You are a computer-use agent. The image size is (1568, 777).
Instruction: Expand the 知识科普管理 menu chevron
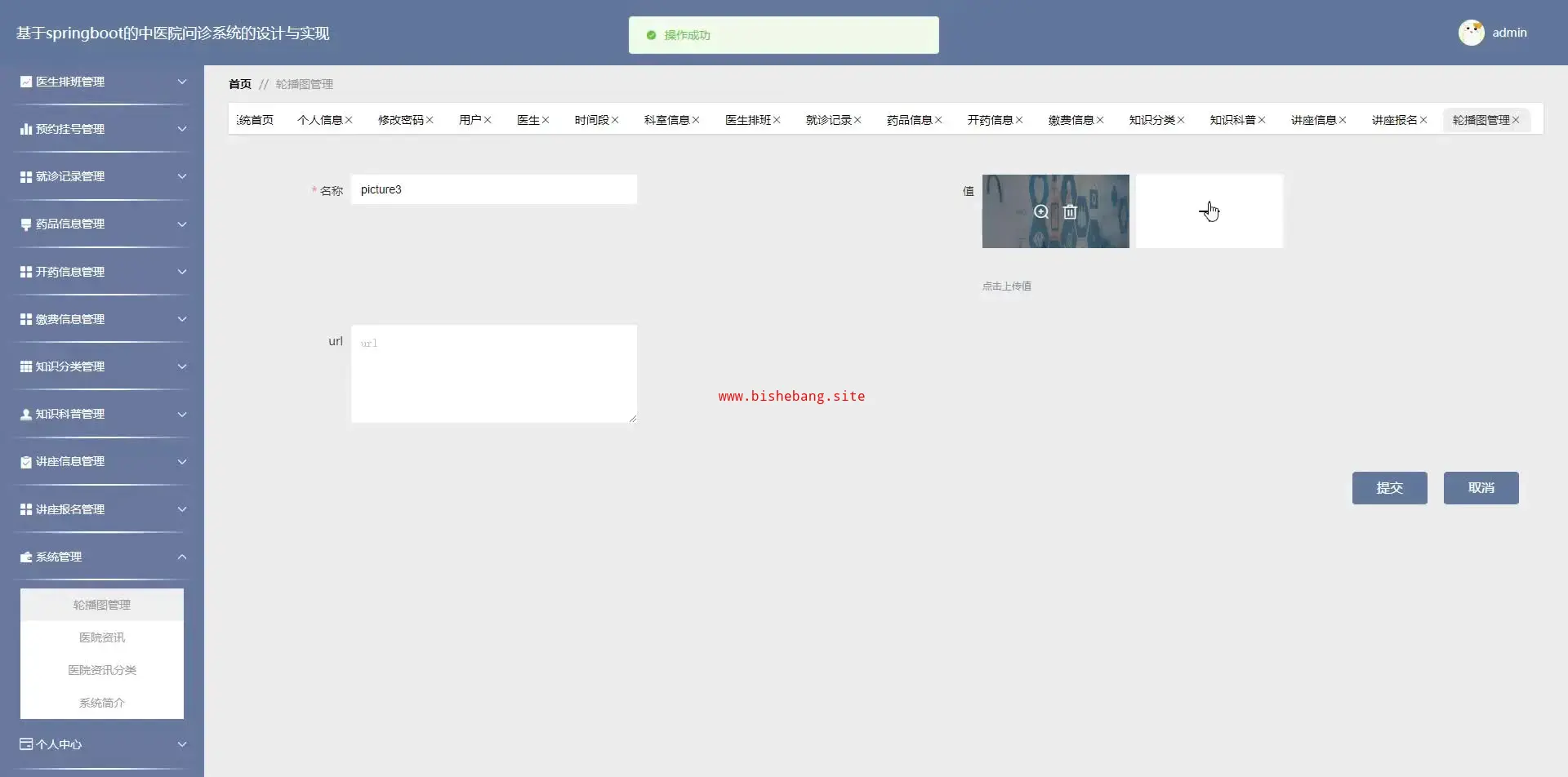[x=182, y=415]
